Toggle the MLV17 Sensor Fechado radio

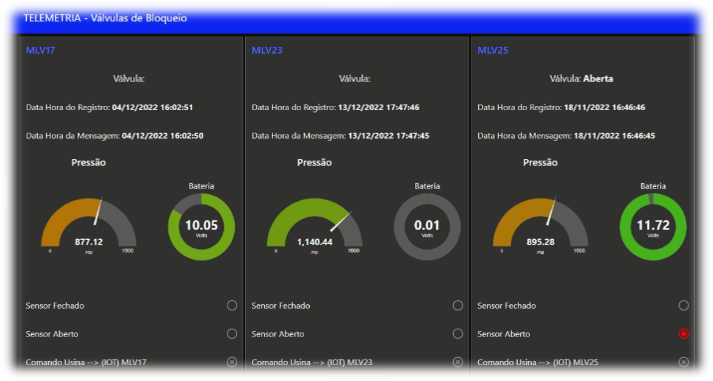pos(232,306)
